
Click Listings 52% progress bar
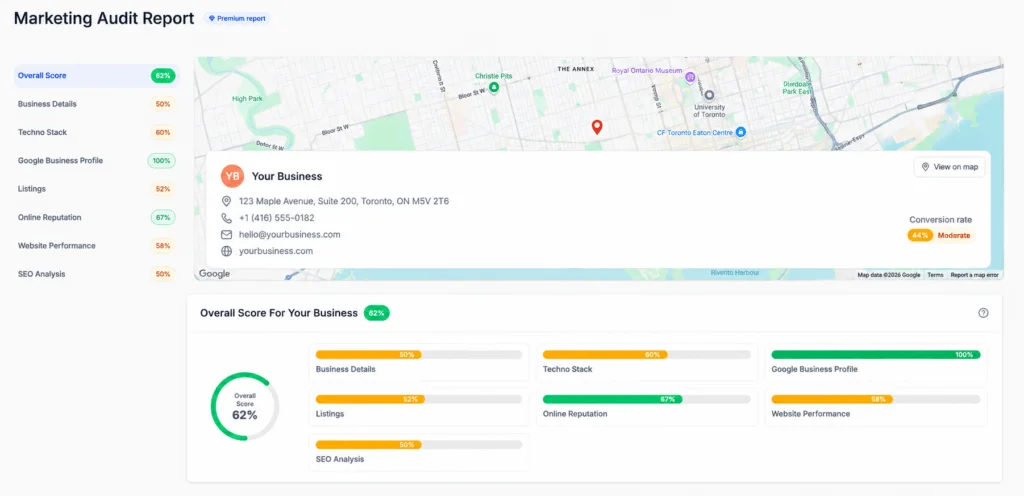click(x=419, y=399)
